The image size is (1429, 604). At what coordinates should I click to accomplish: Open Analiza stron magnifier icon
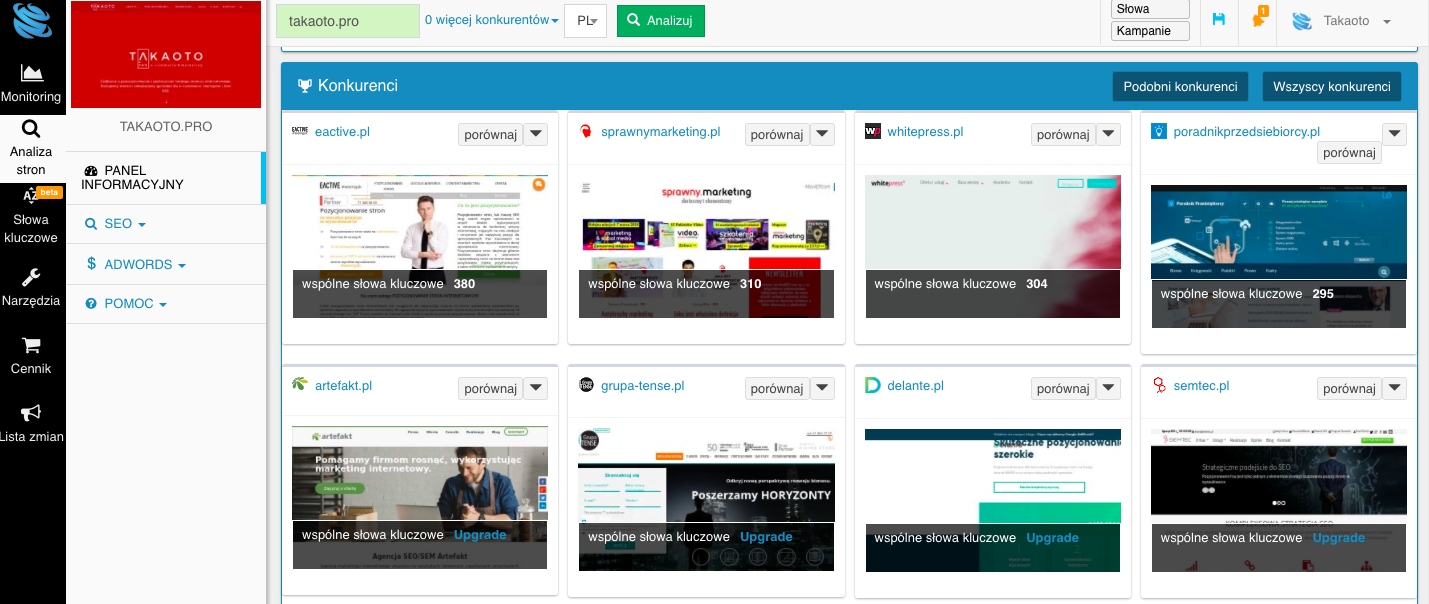pos(31,129)
